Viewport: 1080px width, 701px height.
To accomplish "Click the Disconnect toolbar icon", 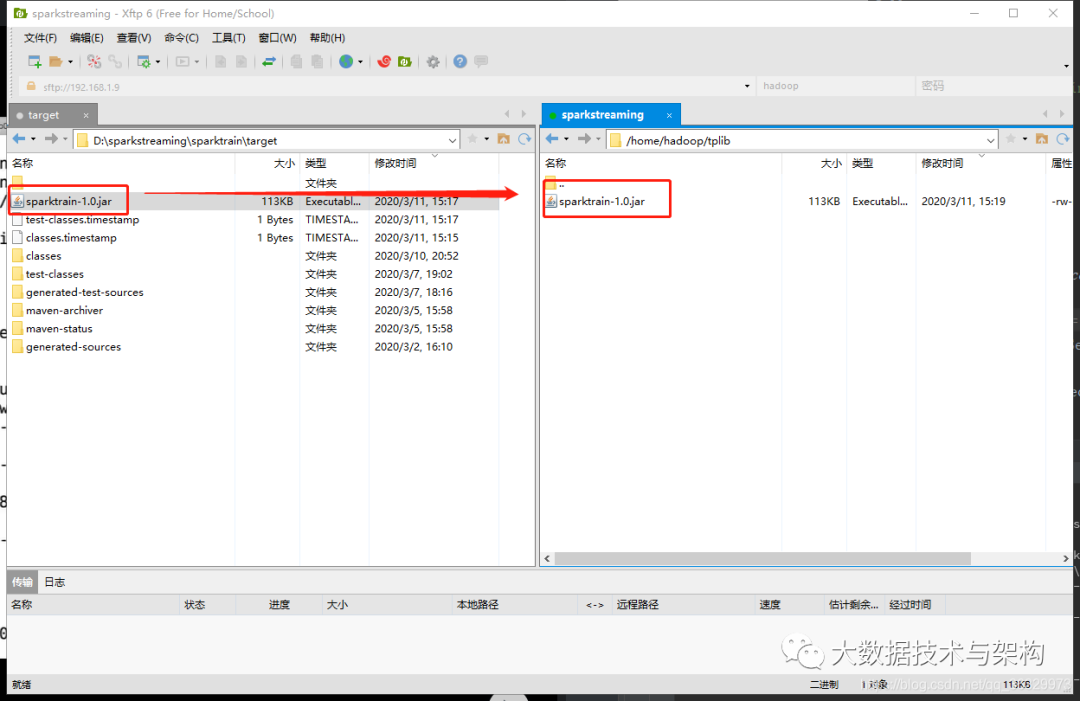I will [94, 62].
